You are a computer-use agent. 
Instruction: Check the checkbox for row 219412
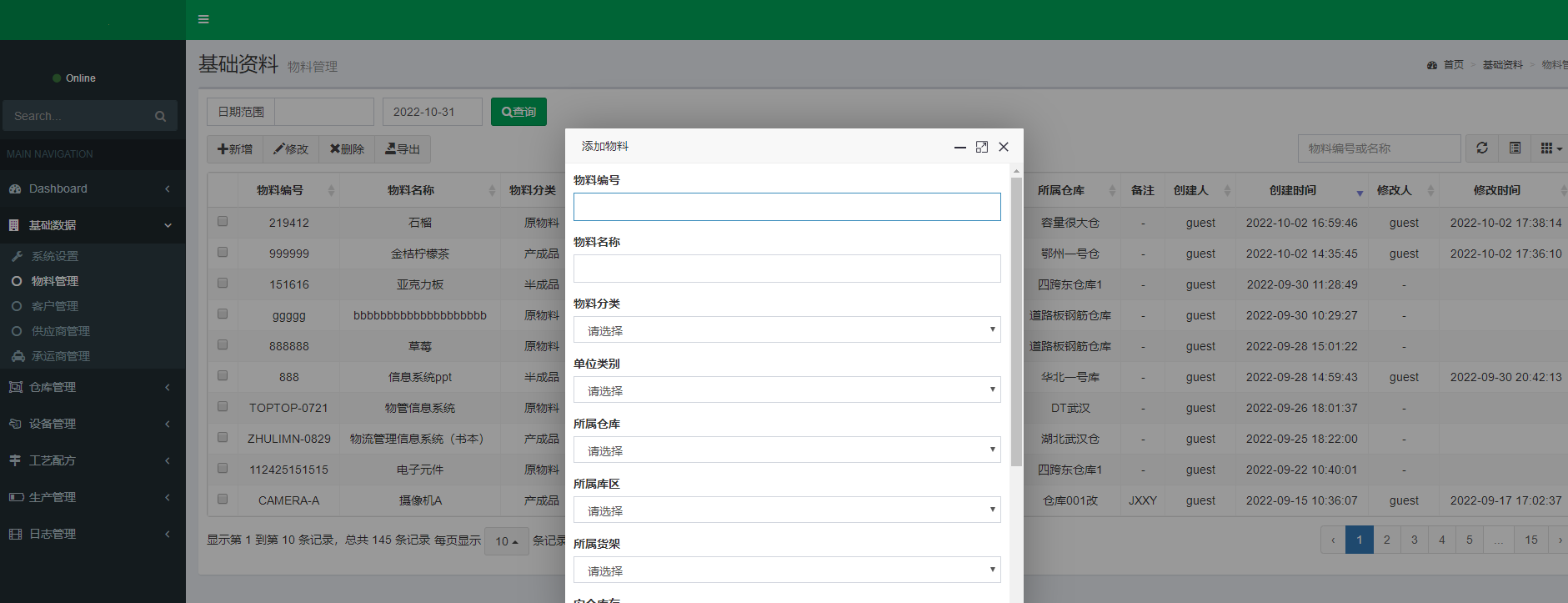click(223, 222)
